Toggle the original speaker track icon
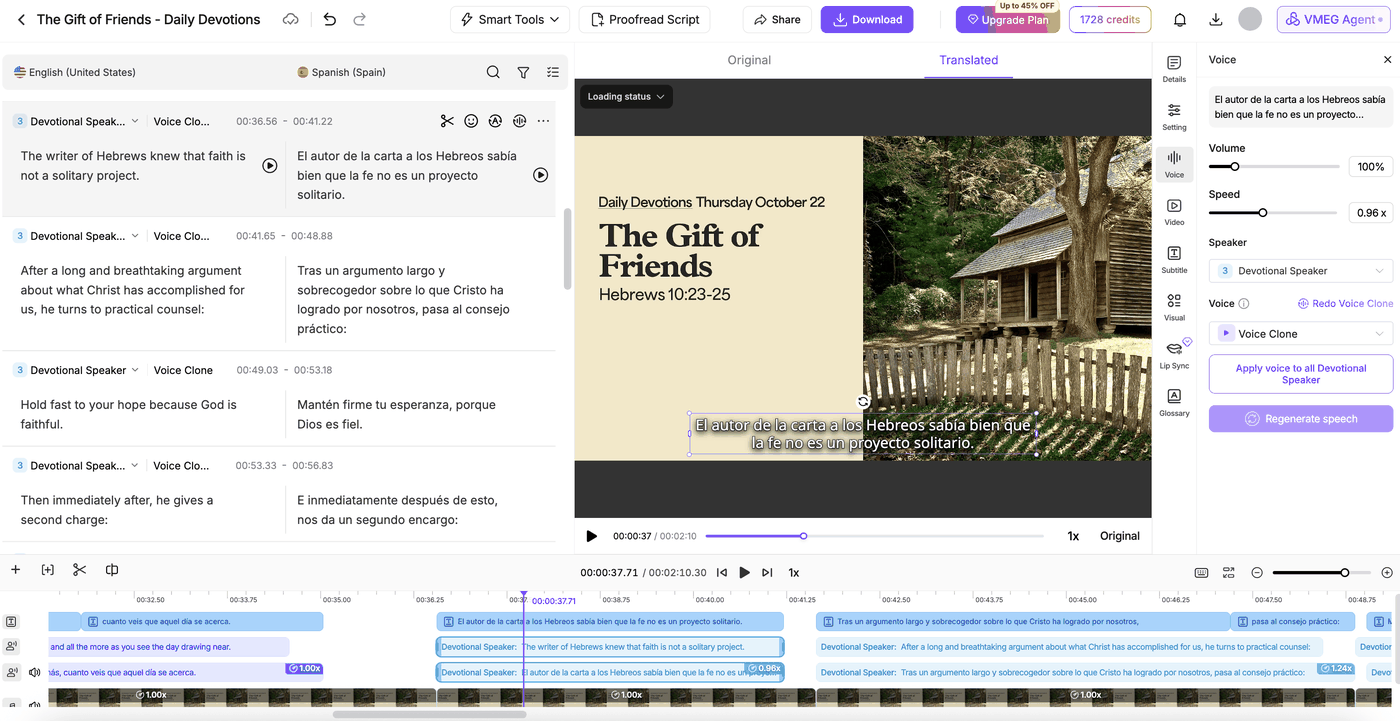The image size is (1400, 721). [x=11, y=647]
